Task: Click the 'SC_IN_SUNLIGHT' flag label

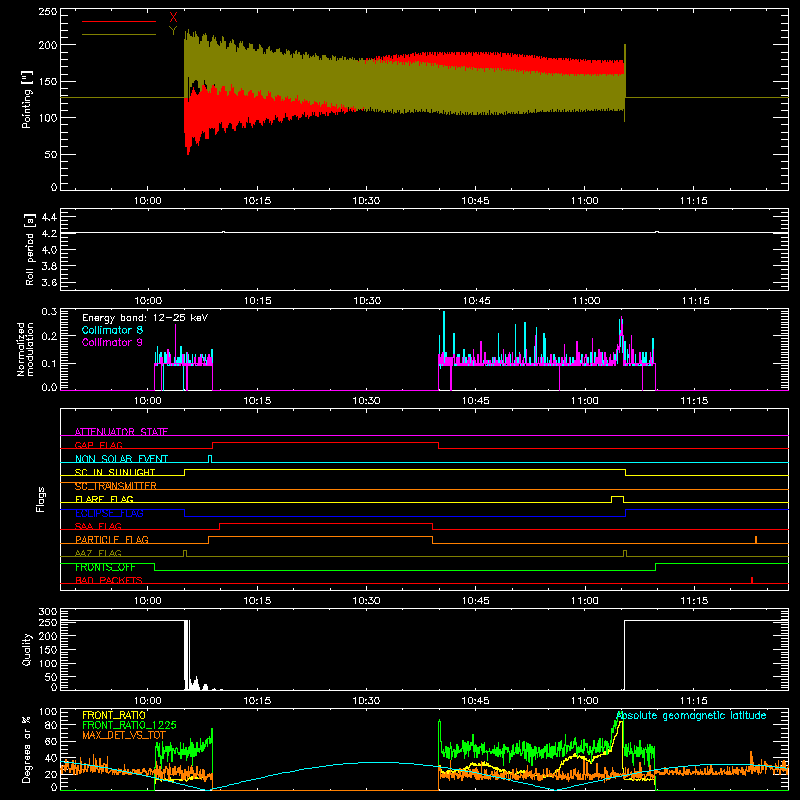Action: 115,472
